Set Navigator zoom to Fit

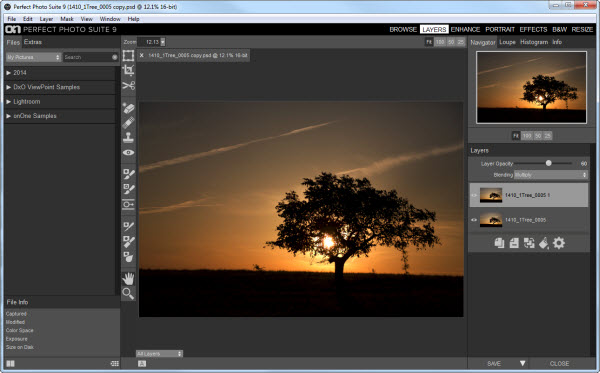(x=516, y=136)
